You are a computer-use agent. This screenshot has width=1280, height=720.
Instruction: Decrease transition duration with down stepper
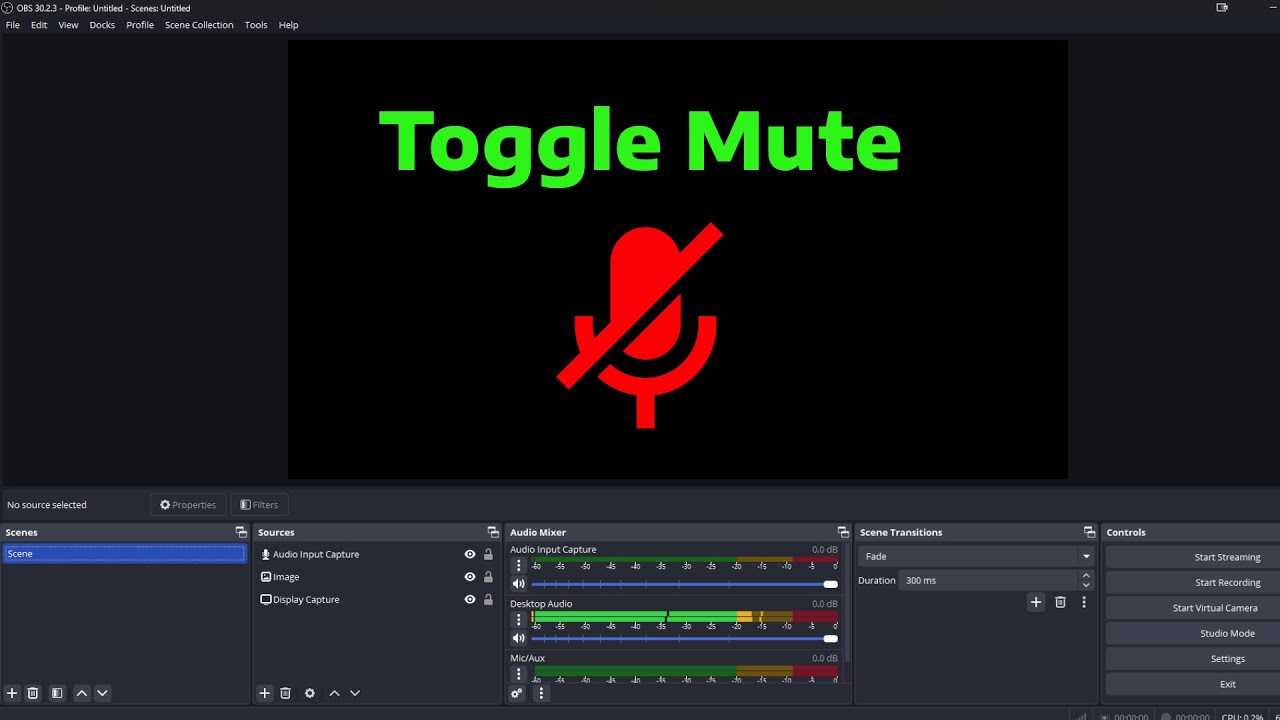(1086, 585)
